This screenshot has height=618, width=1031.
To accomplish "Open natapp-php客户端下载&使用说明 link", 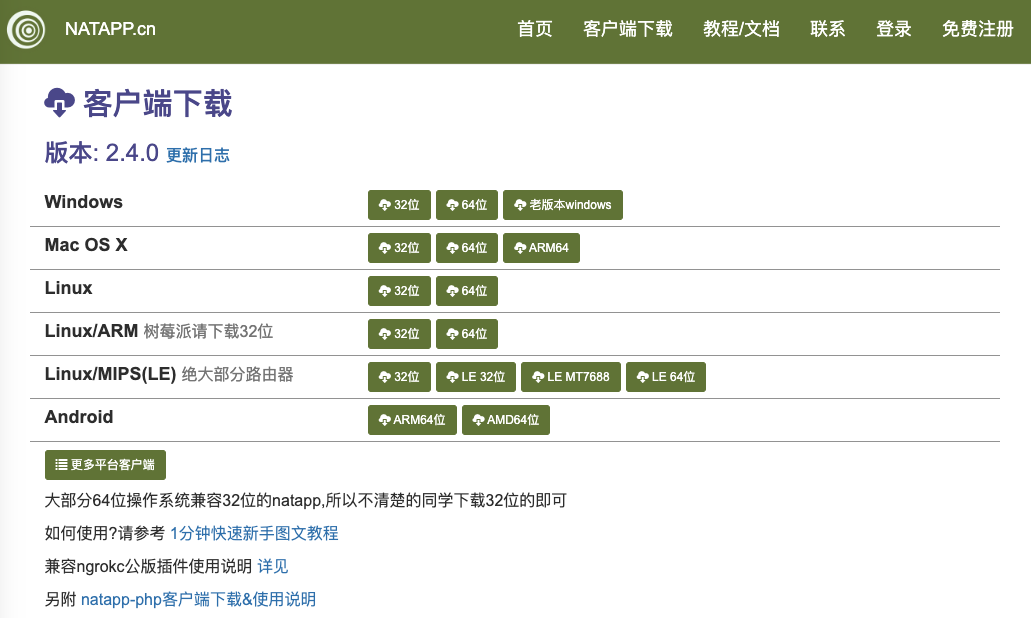I will (199, 599).
